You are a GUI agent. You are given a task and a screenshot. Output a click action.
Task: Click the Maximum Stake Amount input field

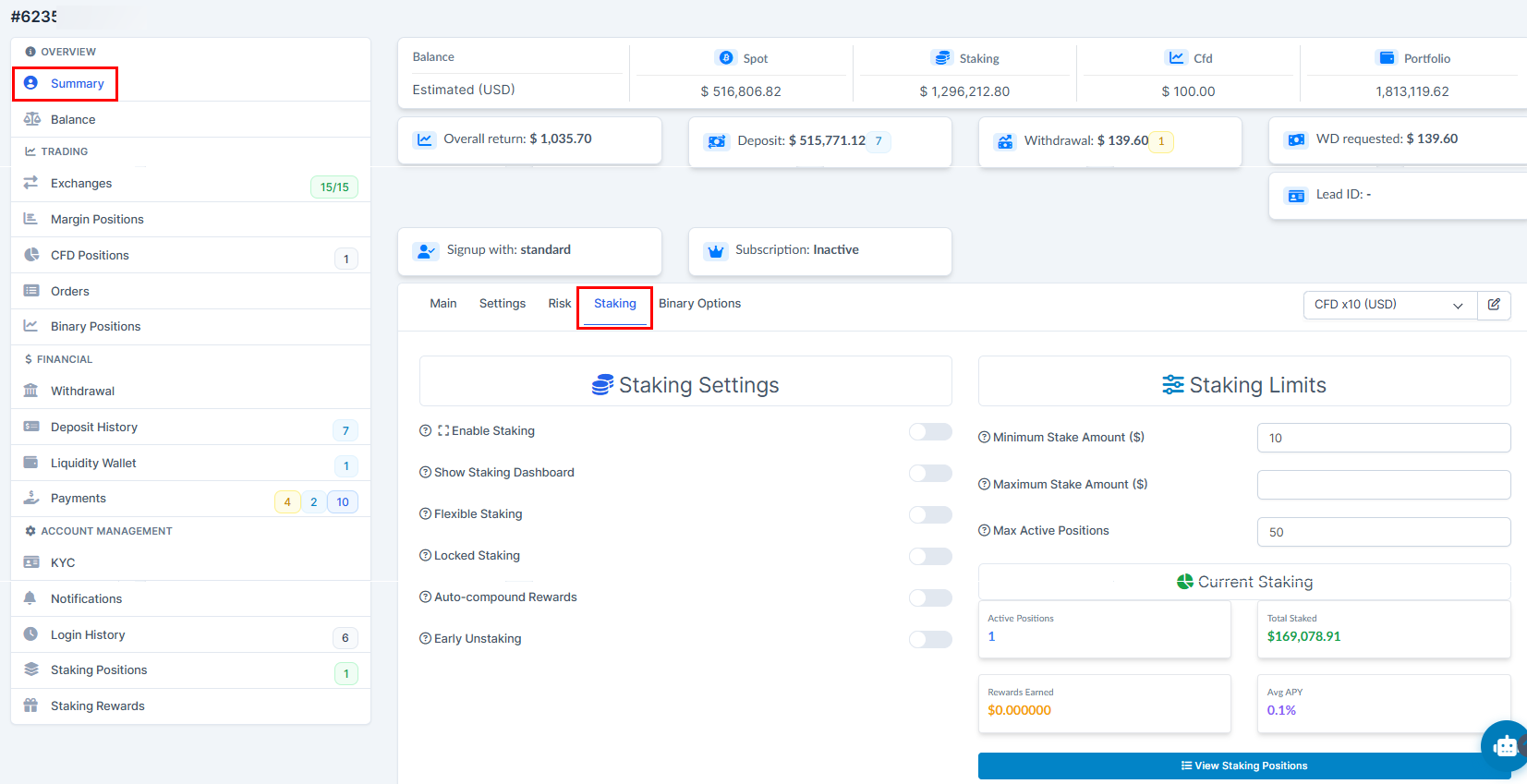tap(1383, 485)
